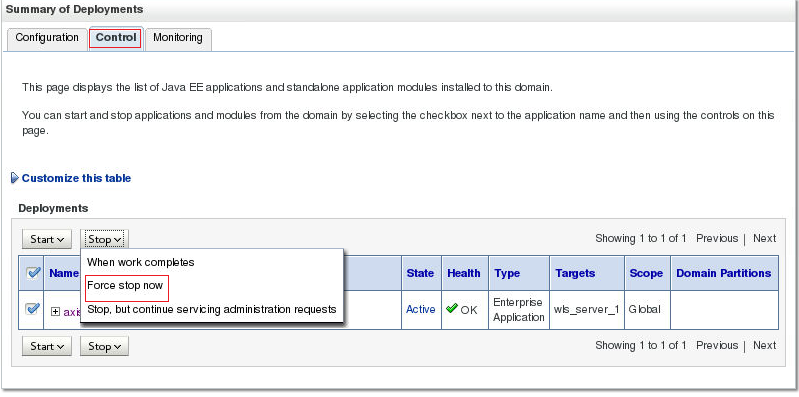Image resolution: width=799 pixels, height=397 pixels.
Task: Open the Monitoring tab
Action: coord(178,38)
